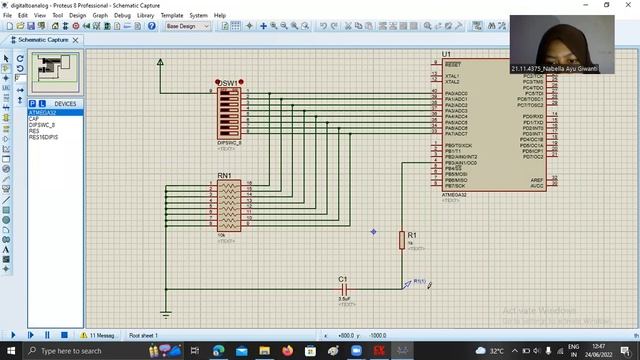
Task: Click the DSW1 DIP switch component
Action: (x=229, y=113)
